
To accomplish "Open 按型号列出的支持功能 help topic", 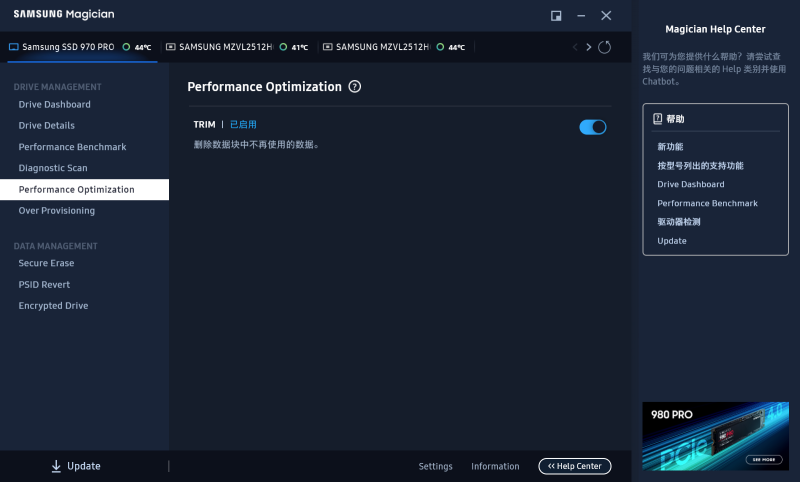I will point(700,166).
